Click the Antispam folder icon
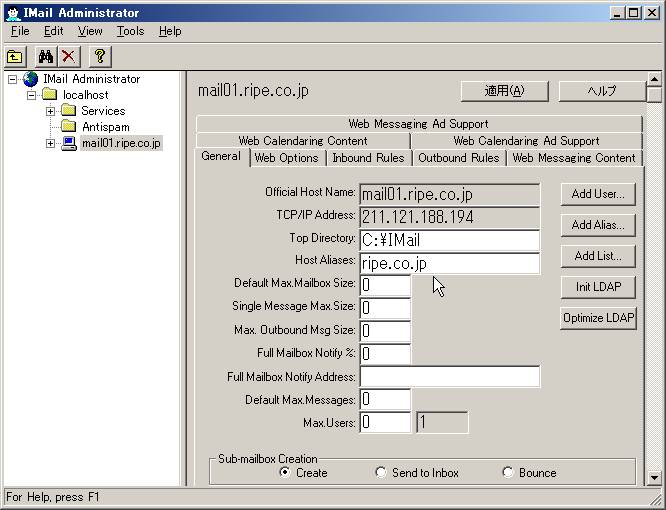Viewport: 666px width, 510px height. 68,127
